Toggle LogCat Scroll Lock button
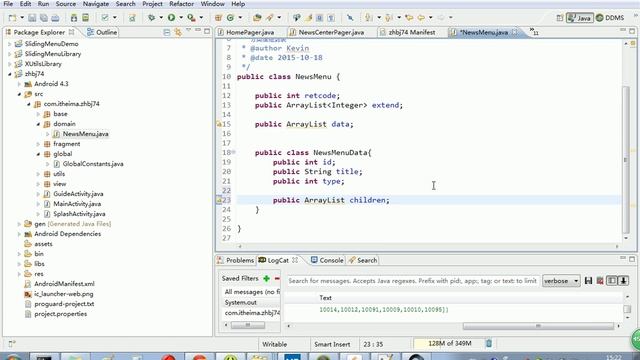Viewport: 640px width, 360px height. [x=623, y=281]
